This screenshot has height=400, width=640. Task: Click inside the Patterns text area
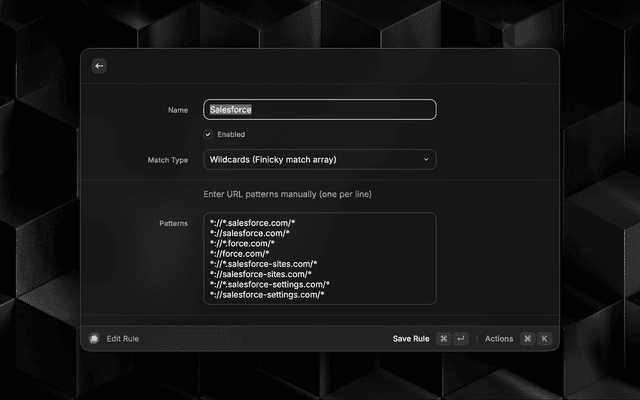click(320, 258)
